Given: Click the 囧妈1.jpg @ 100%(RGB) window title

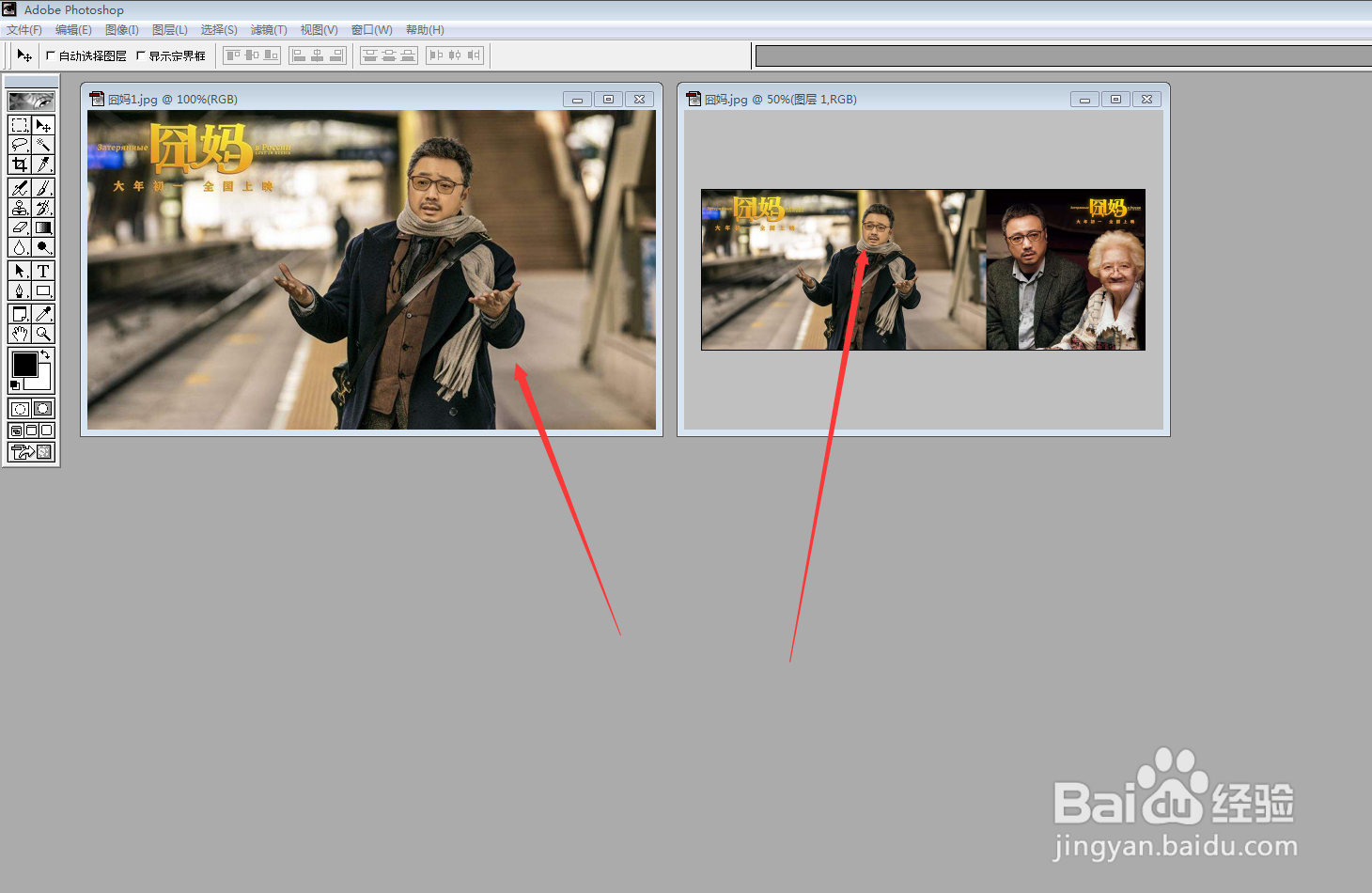Looking at the screenshot, I should click(173, 99).
